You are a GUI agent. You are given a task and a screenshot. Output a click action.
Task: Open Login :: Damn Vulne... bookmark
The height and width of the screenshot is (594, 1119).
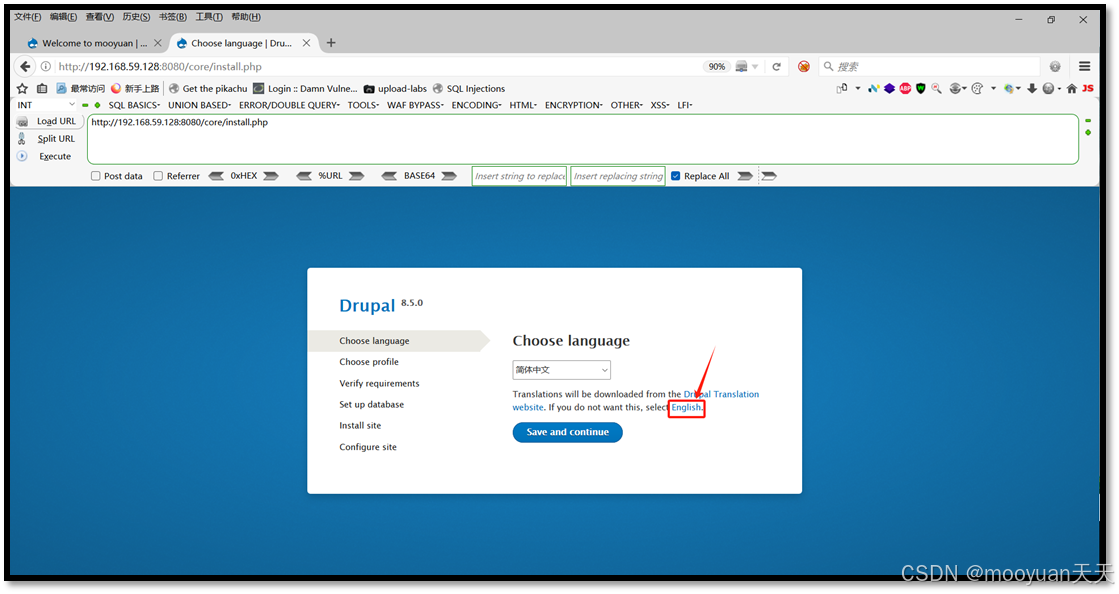(305, 89)
